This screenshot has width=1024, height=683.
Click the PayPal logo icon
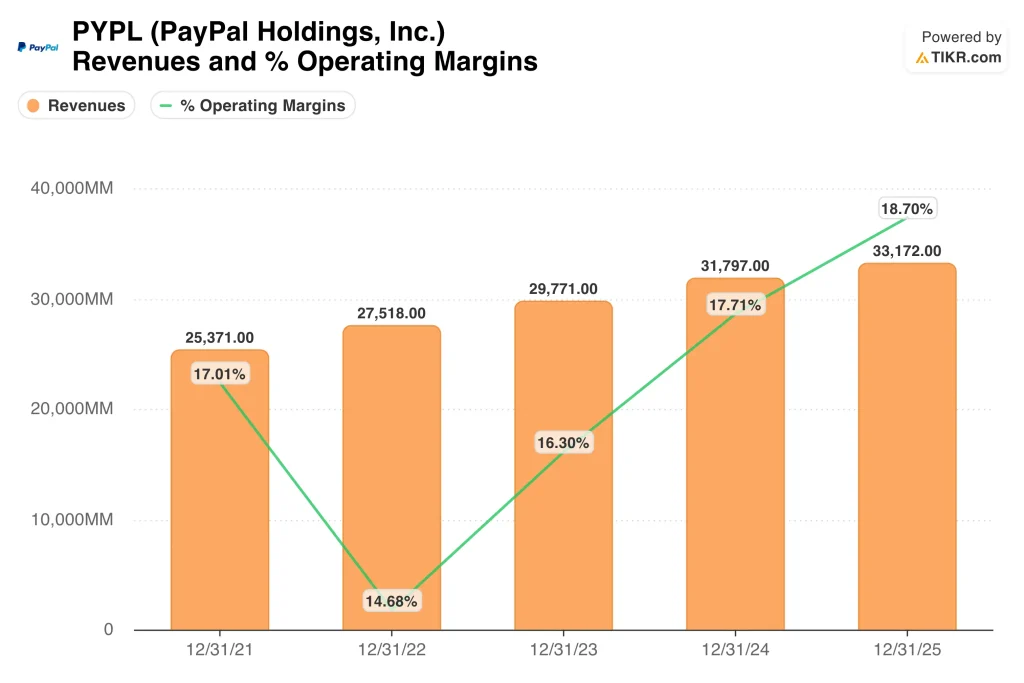tap(37, 47)
